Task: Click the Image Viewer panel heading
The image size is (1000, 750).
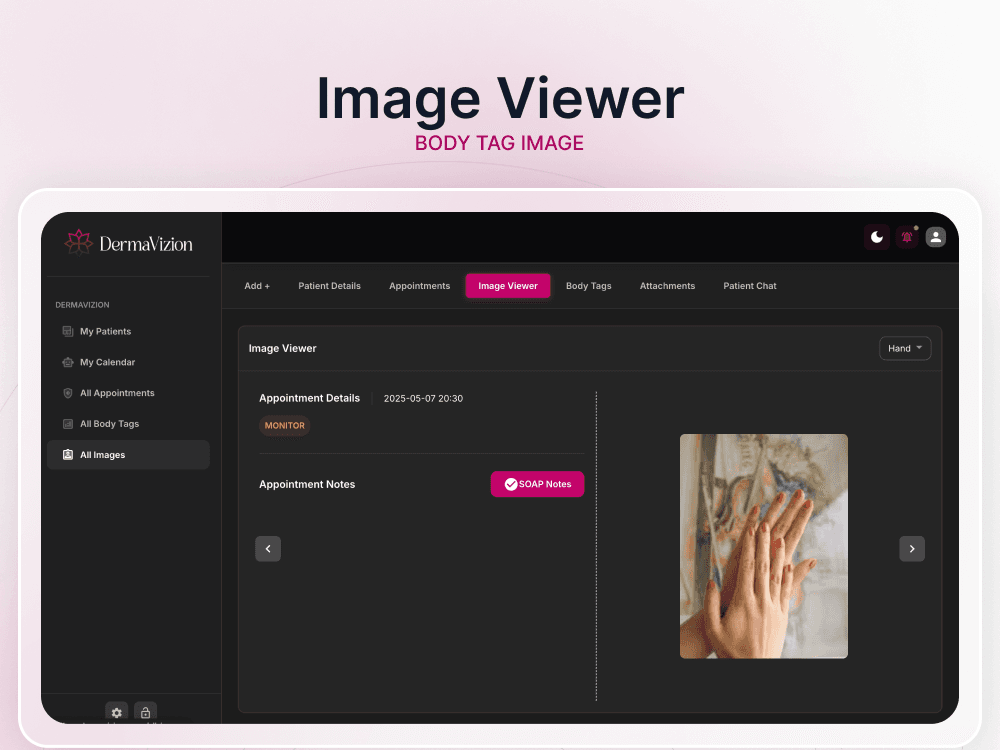Action: point(283,348)
